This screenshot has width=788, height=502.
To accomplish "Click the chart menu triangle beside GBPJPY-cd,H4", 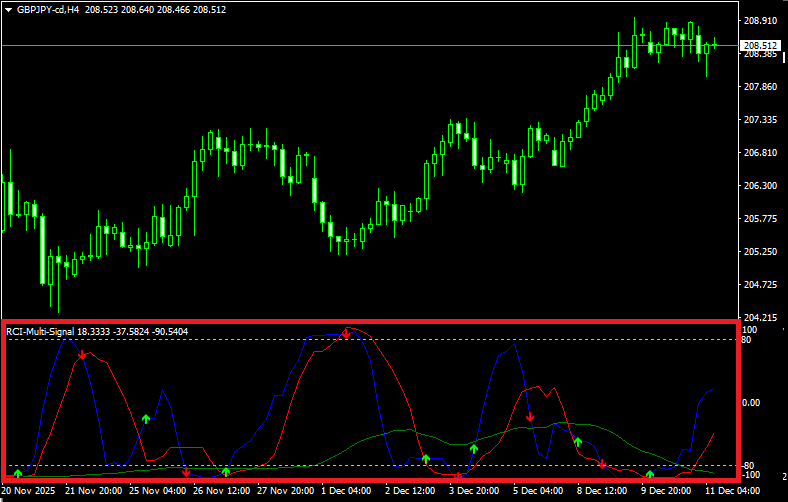I will click(8, 9).
